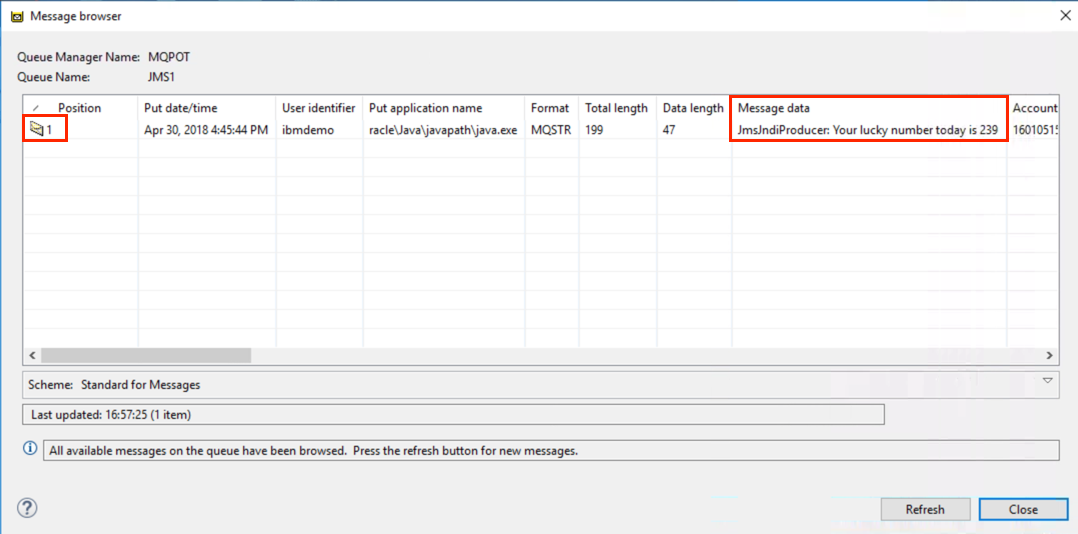1078x534 pixels.
Task: Click the information icon beside status message
Action: (30, 448)
